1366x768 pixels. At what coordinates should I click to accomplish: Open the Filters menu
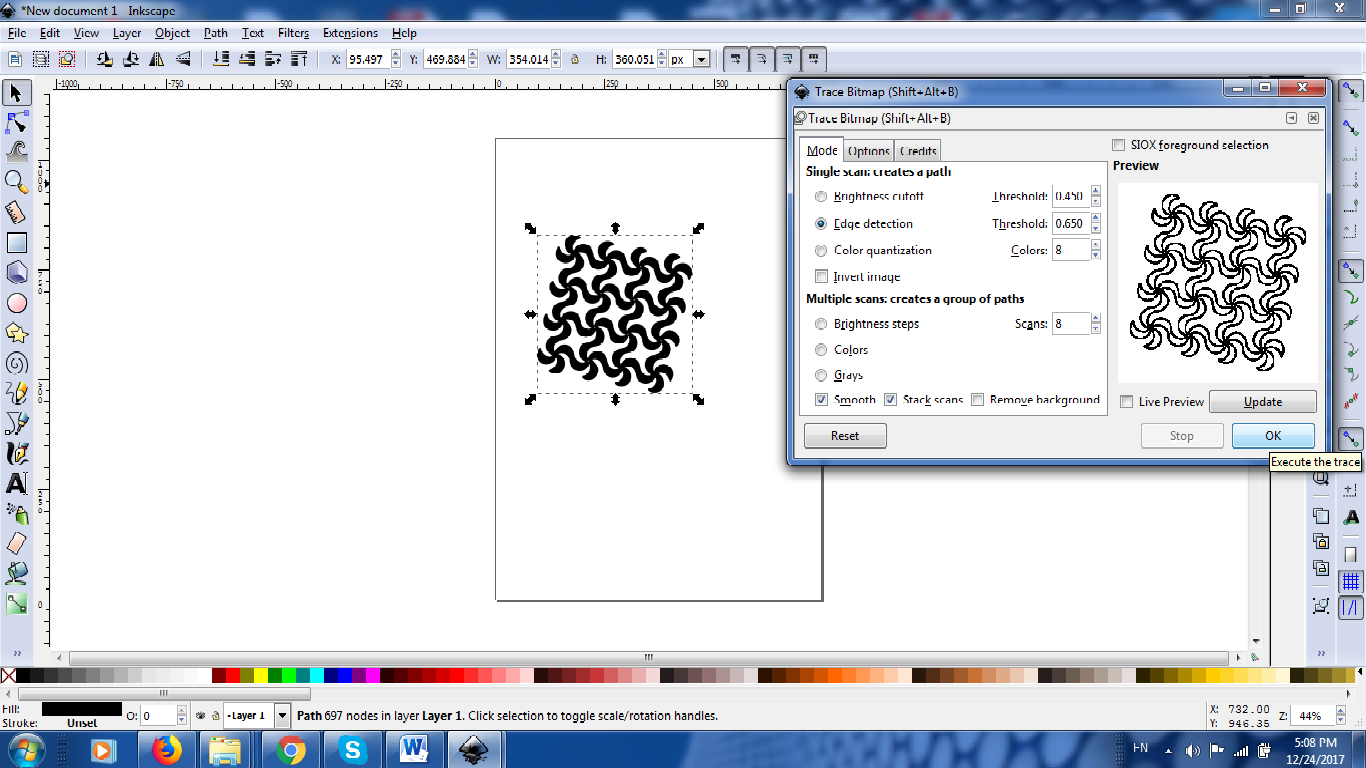pyautogui.click(x=293, y=33)
